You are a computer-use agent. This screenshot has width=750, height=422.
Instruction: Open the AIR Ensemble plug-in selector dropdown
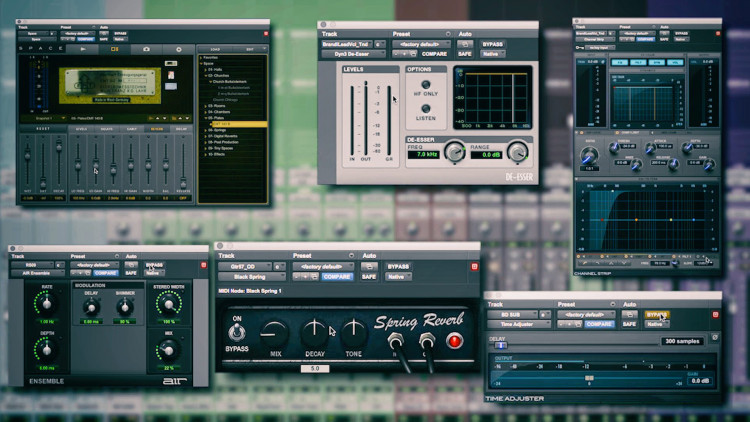click(38, 273)
